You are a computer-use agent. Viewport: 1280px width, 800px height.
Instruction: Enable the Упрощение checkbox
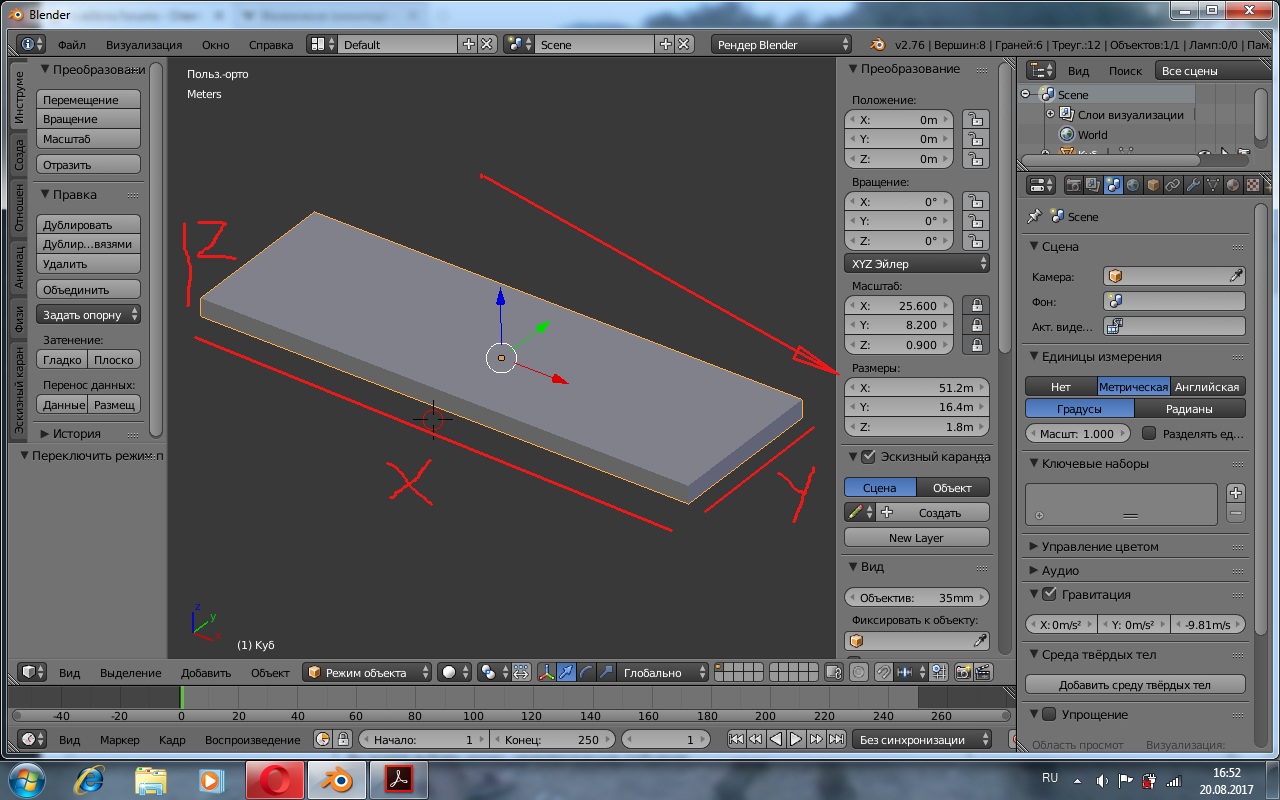[x=1049, y=714]
